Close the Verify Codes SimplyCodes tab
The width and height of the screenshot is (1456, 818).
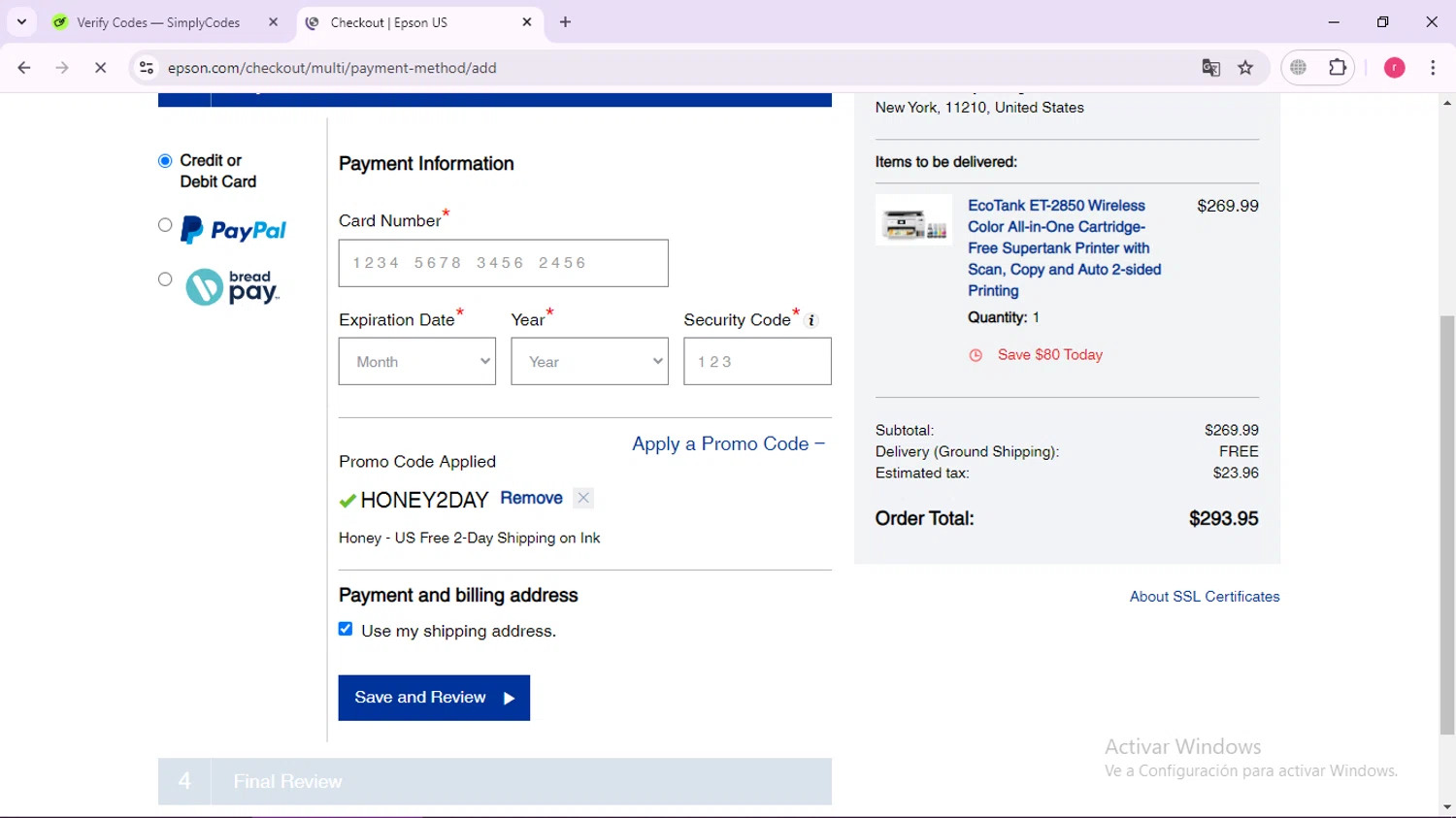coord(273,22)
